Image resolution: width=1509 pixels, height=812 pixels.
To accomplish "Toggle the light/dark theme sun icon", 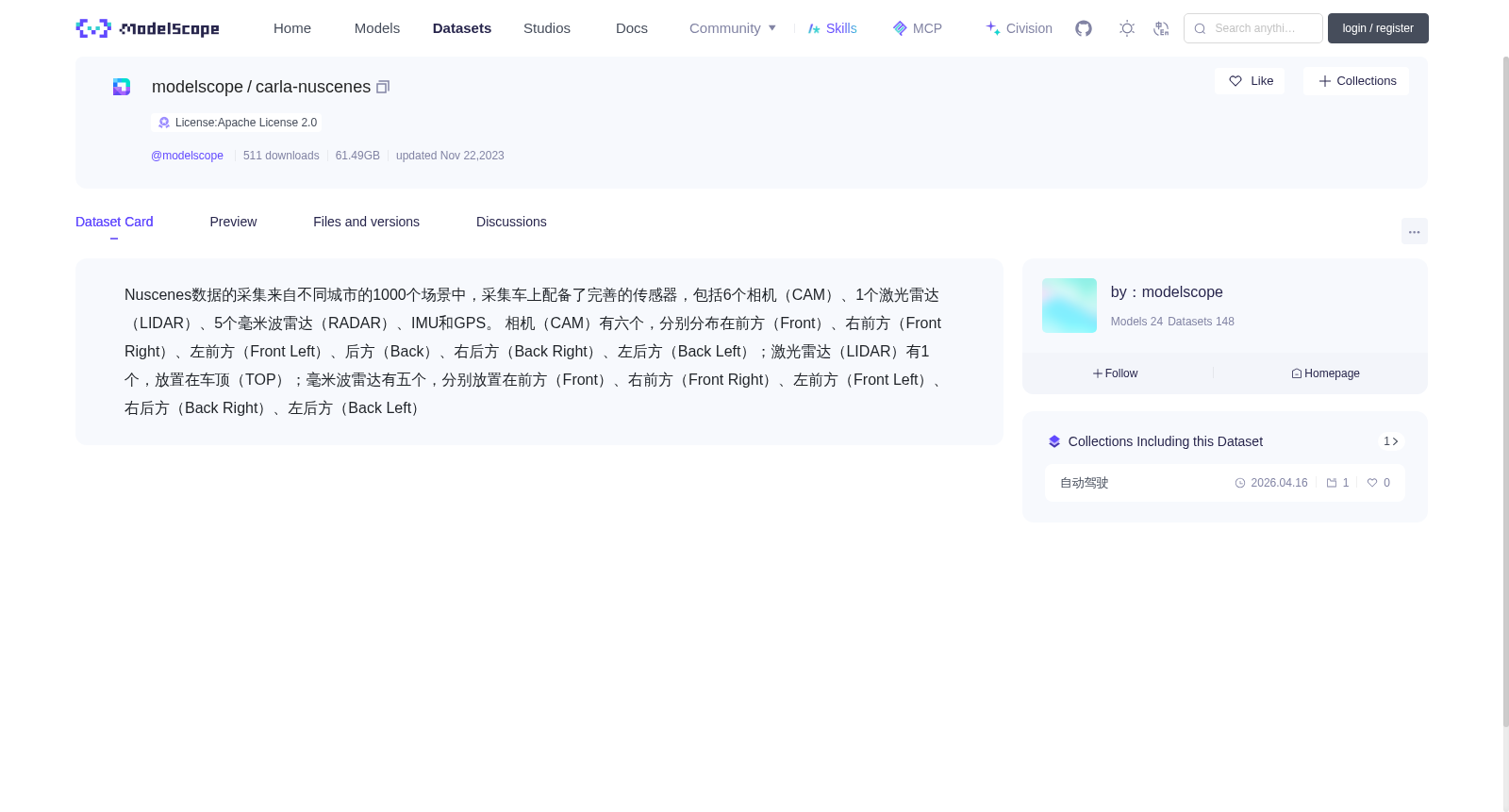I will coord(1126,28).
